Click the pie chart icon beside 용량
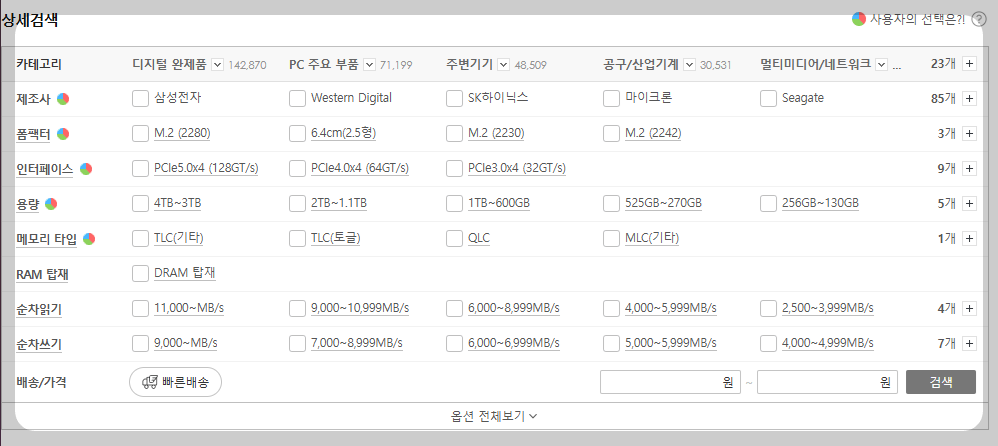 click(x=51, y=204)
